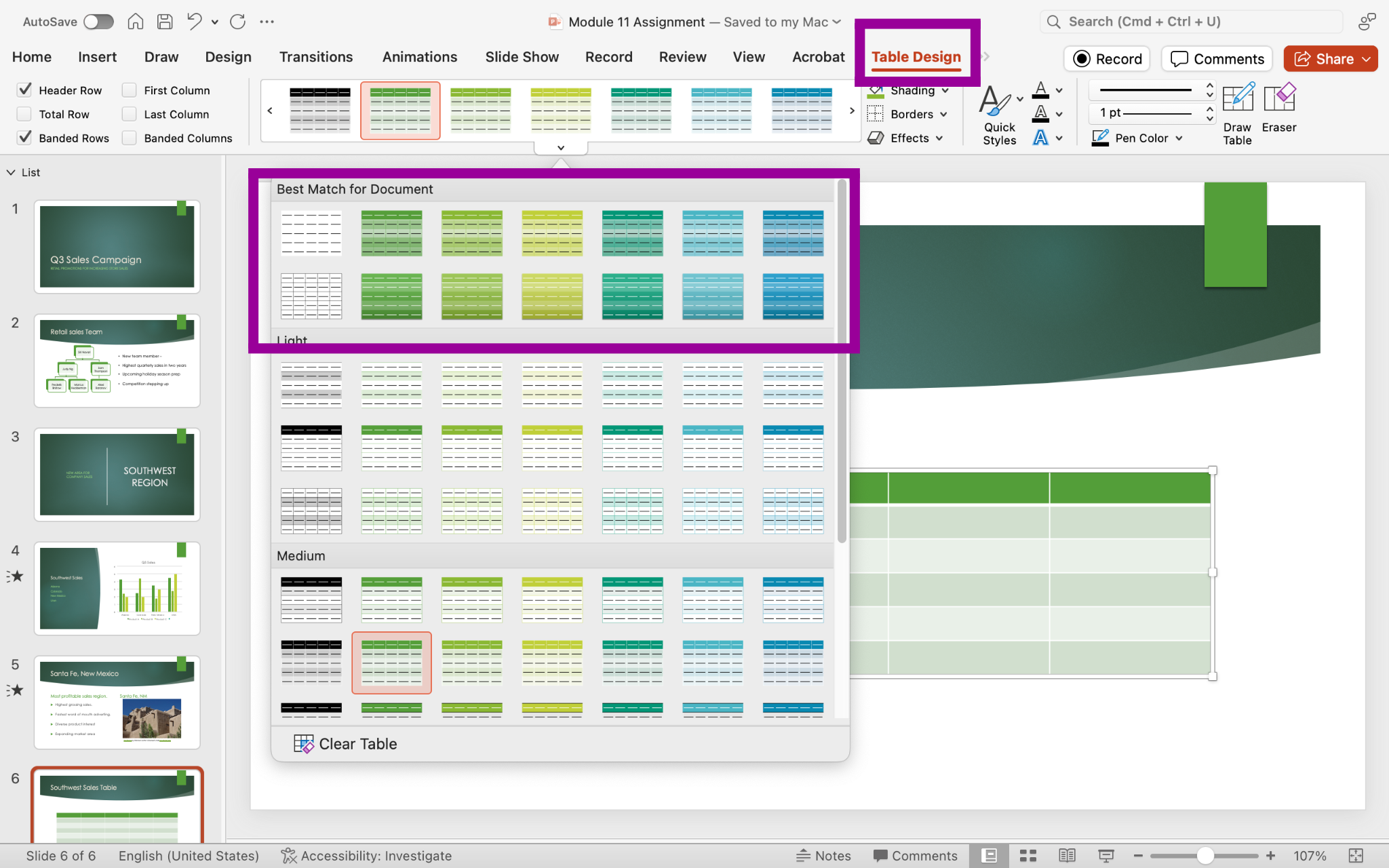Check the First Column checkbox

[130, 90]
